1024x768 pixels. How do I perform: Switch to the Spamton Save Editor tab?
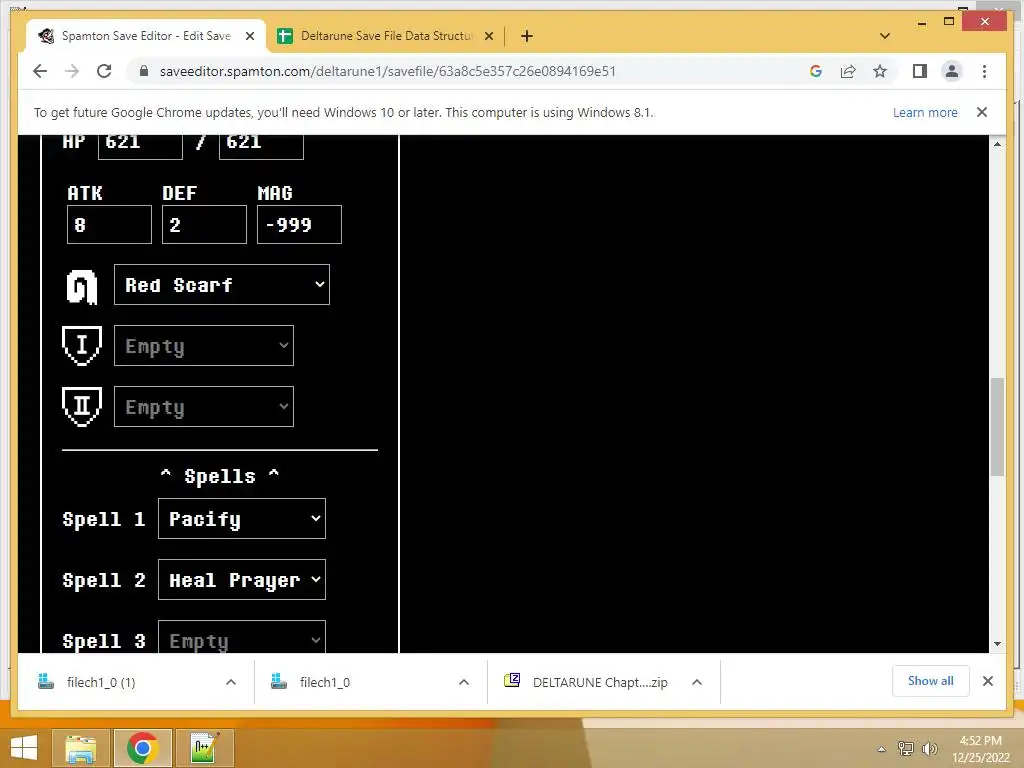pyautogui.click(x=145, y=36)
